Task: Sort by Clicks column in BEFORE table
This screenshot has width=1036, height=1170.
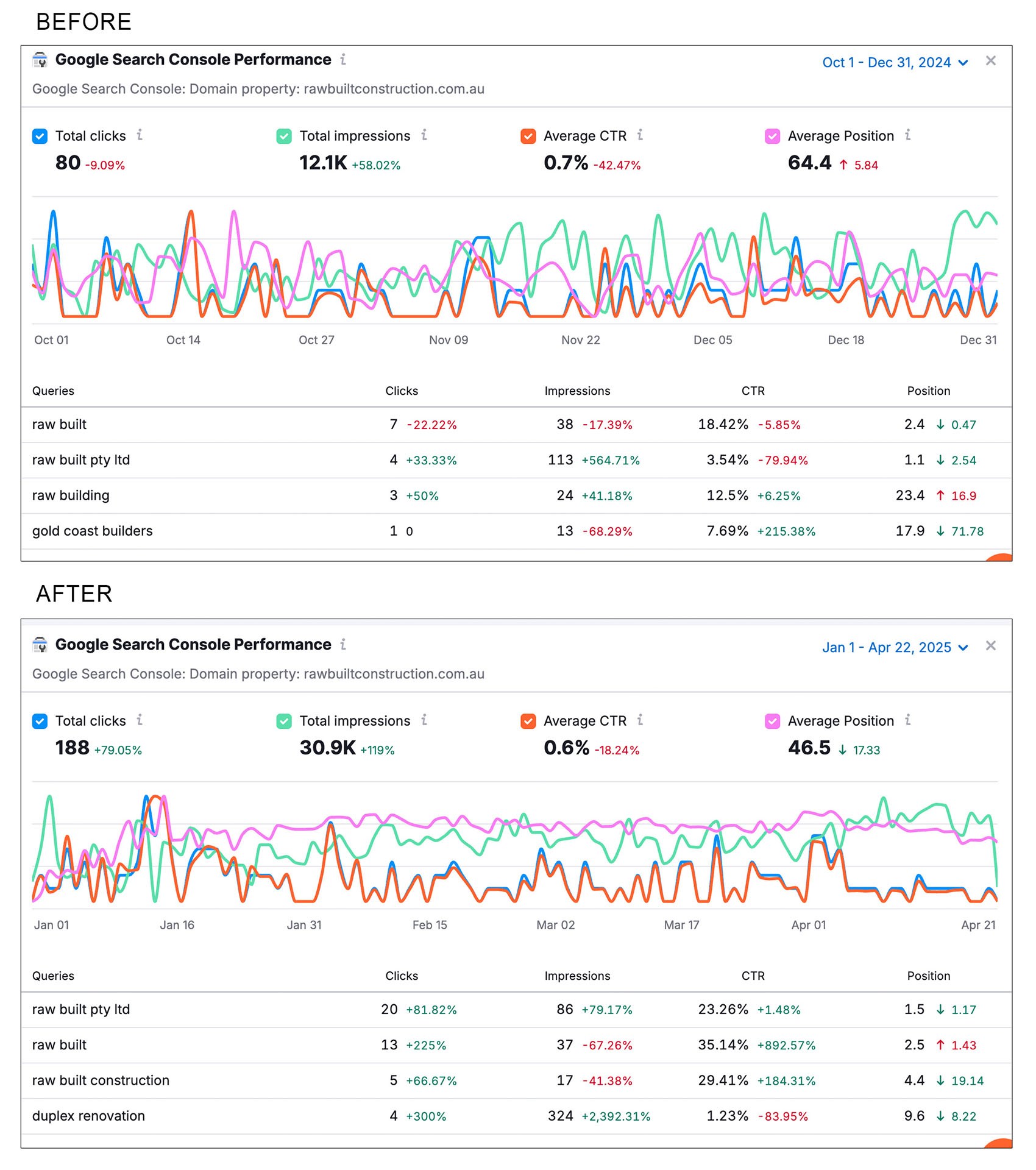Action: pos(402,391)
